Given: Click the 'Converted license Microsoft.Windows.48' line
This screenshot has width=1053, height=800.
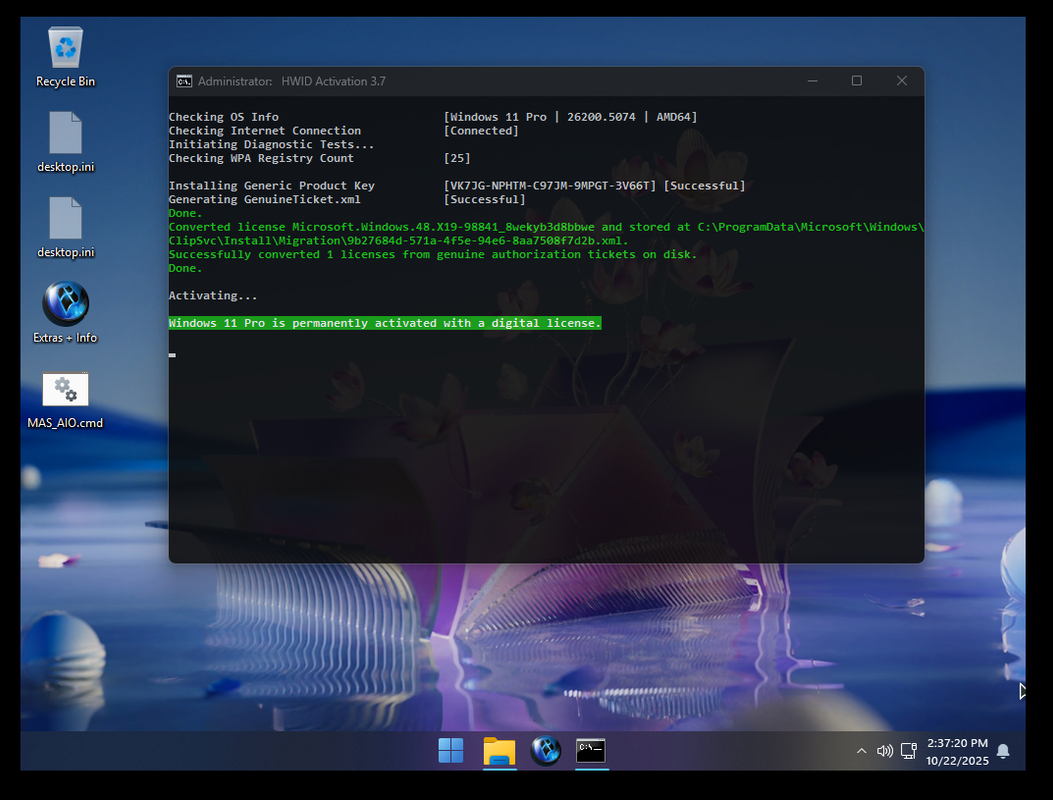Looking at the screenshot, I should click(546, 227).
